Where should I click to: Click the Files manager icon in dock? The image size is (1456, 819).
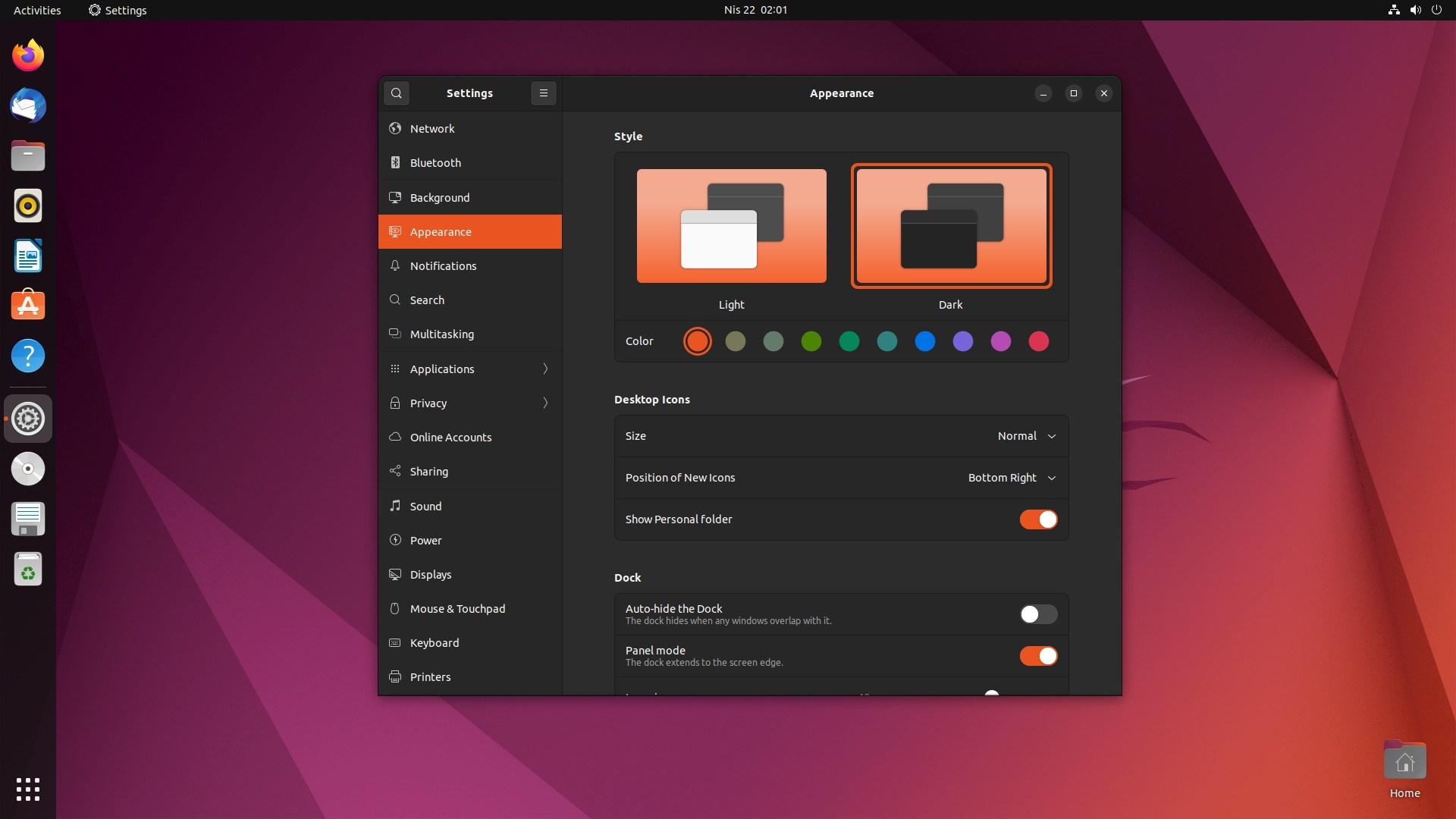click(28, 155)
